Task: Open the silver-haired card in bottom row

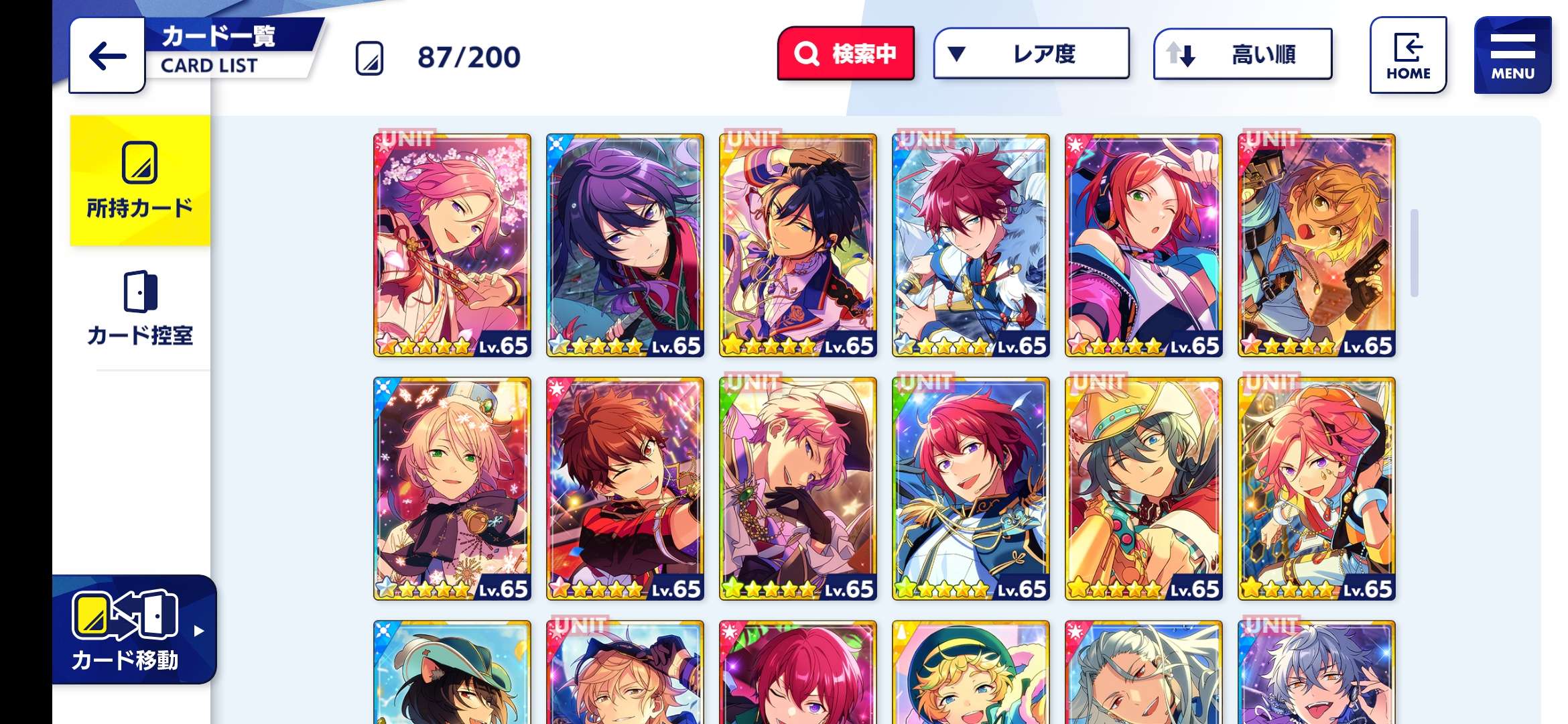Action: pyautogui.click(x=1144, y=672)
